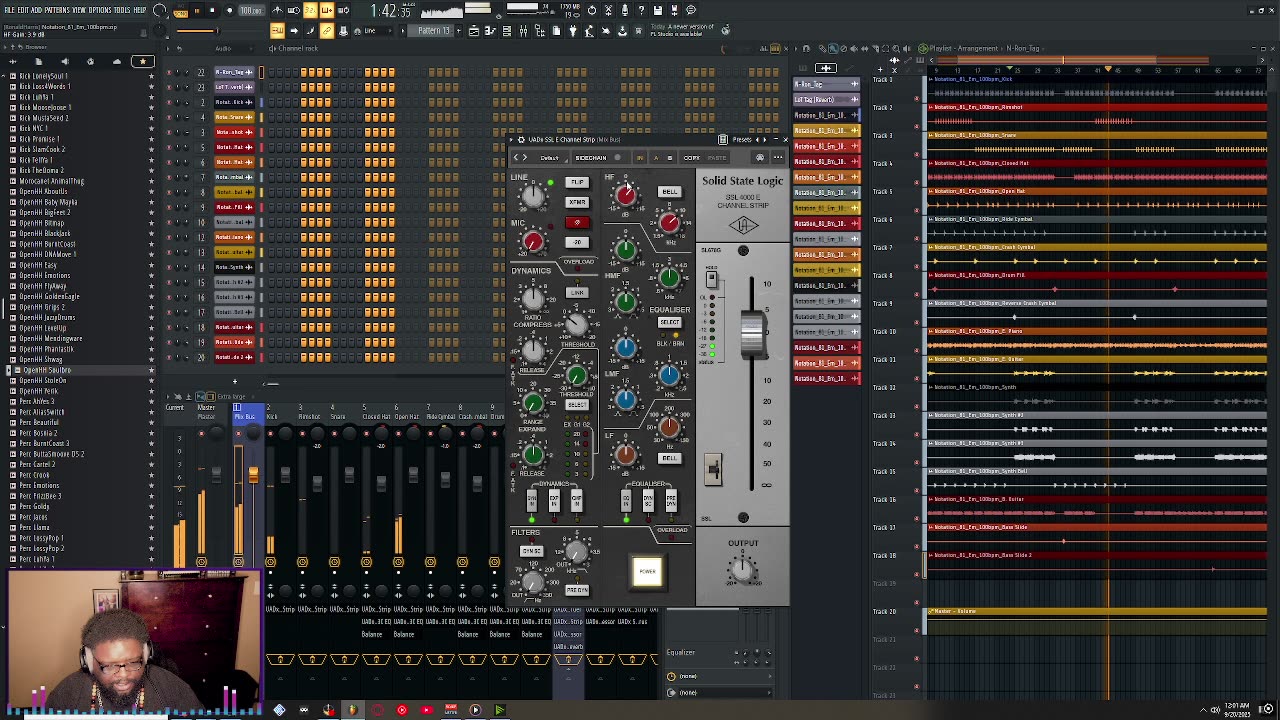1280x720 pixels.
Task: Click the metronome icon in the toolbar
Action: (x=277, y=11)
